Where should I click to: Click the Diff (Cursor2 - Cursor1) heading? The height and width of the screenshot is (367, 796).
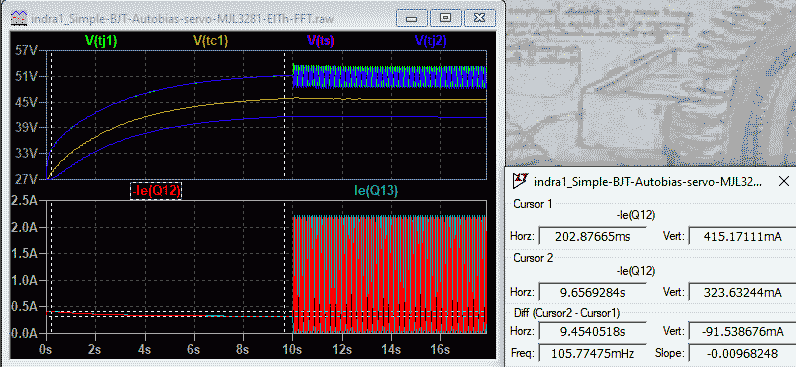point(567,313)
